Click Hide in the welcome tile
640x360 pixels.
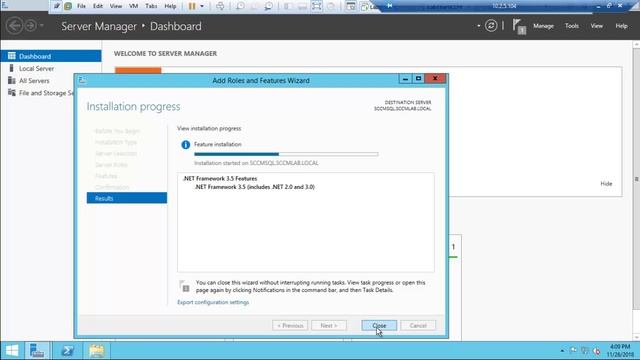(606, 184)
